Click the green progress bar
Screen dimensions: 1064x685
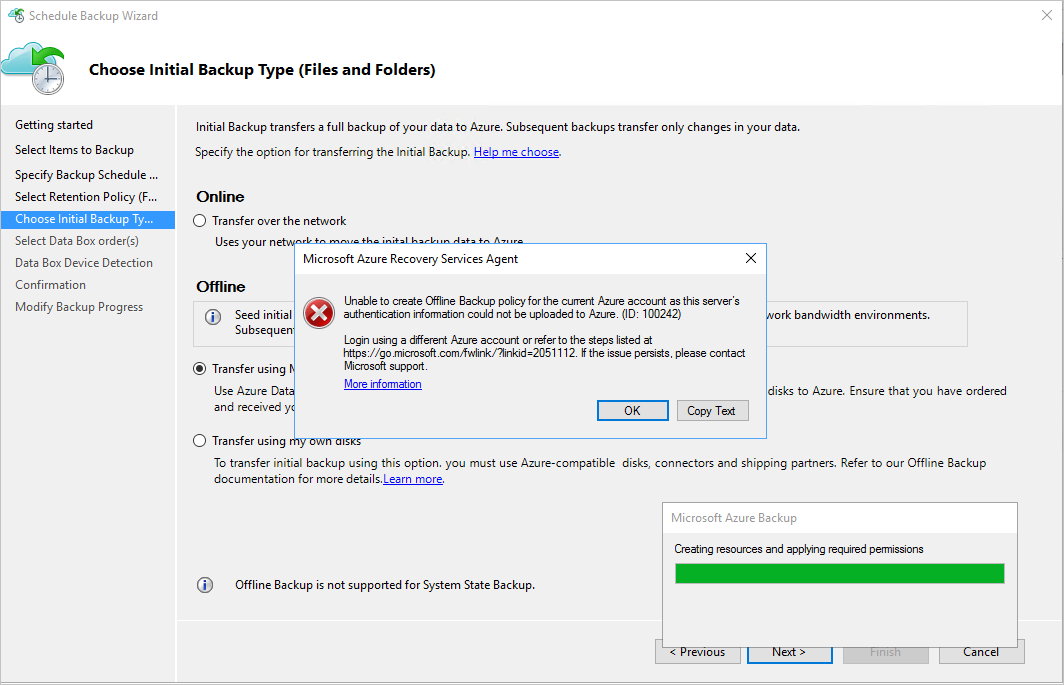839,572
